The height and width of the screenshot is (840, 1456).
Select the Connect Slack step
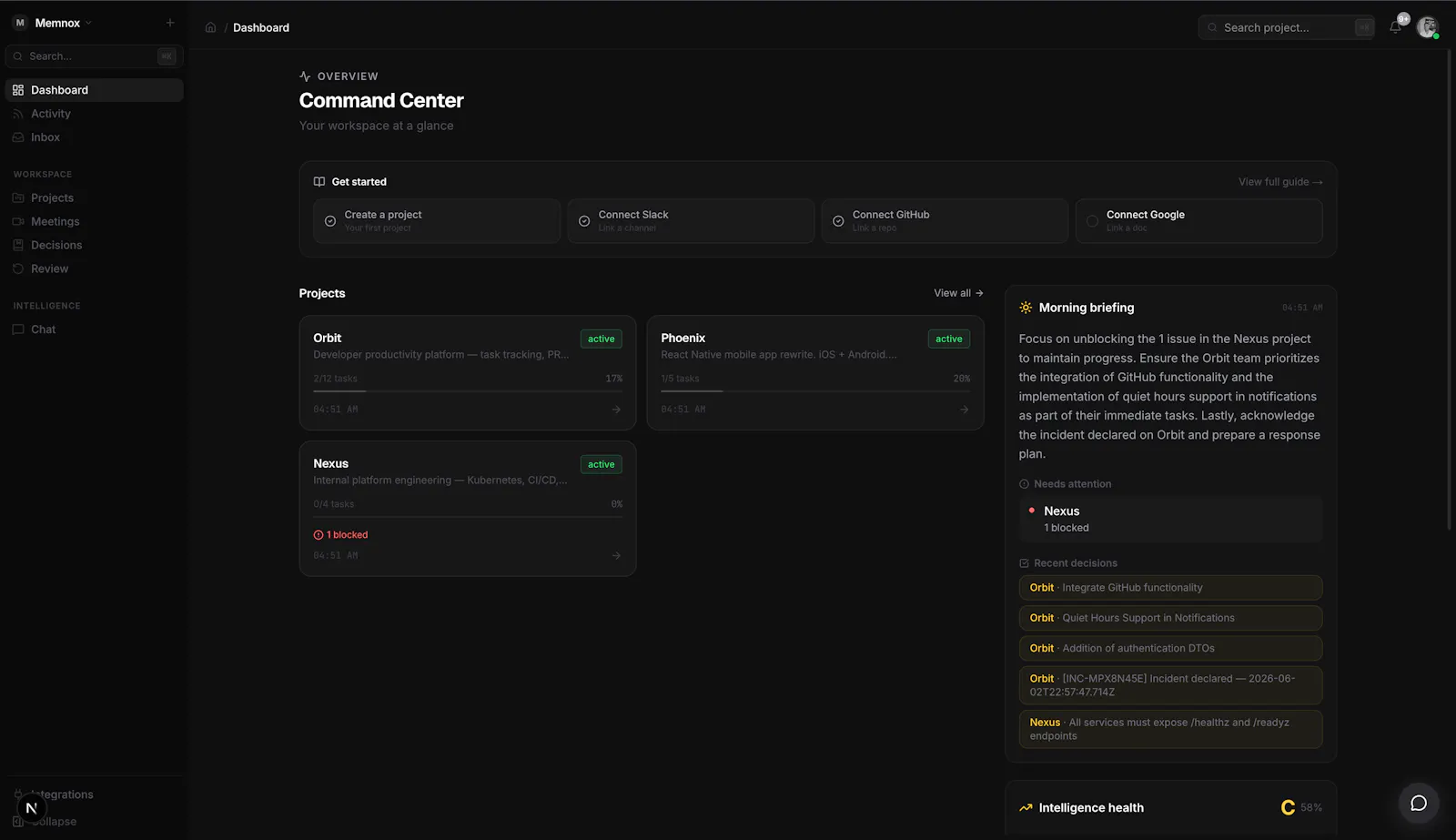pos(691,221)
